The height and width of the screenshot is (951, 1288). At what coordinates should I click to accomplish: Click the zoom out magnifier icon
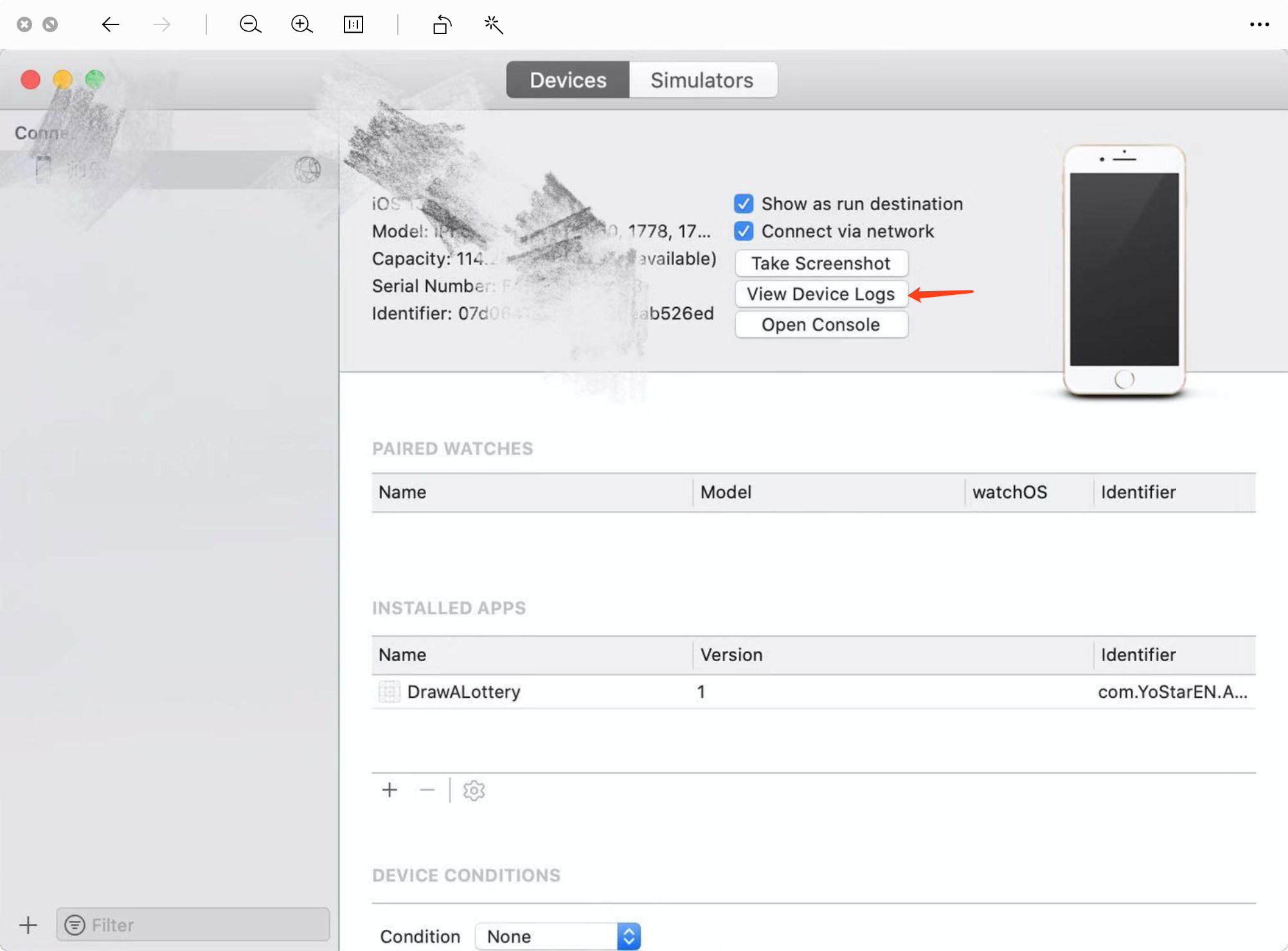pyautogui.click(x=250, y=24)
